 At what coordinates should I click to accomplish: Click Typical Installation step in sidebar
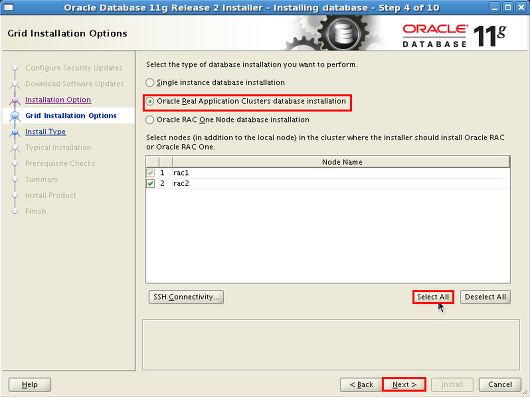pos(58,148)
